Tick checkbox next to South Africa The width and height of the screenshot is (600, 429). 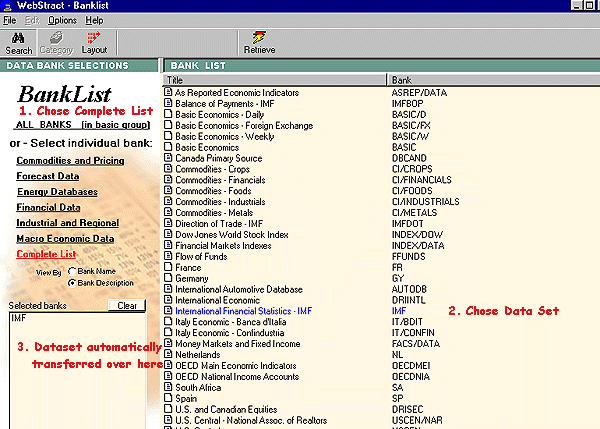169,387
